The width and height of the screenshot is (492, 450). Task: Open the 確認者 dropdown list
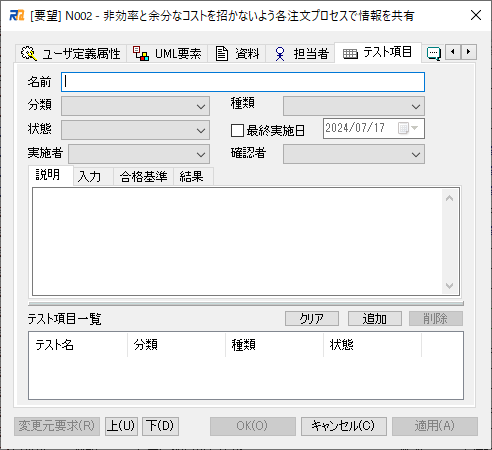[354, 154]
